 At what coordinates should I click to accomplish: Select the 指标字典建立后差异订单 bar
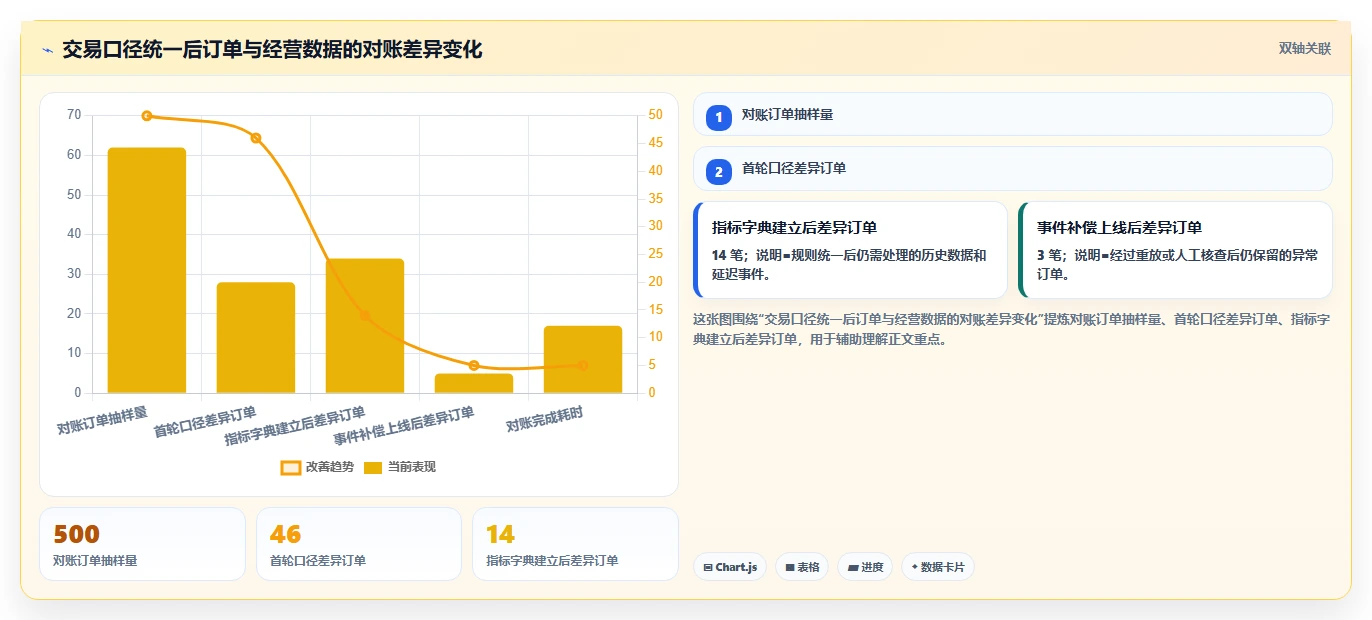(x=365, y=325)
